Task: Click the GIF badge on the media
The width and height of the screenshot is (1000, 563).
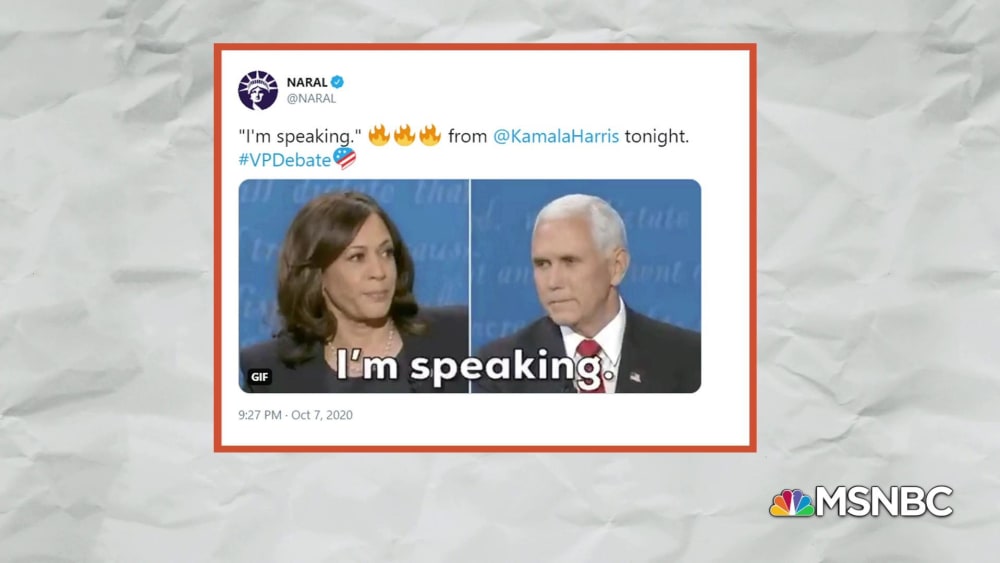Action: (260, 377)
